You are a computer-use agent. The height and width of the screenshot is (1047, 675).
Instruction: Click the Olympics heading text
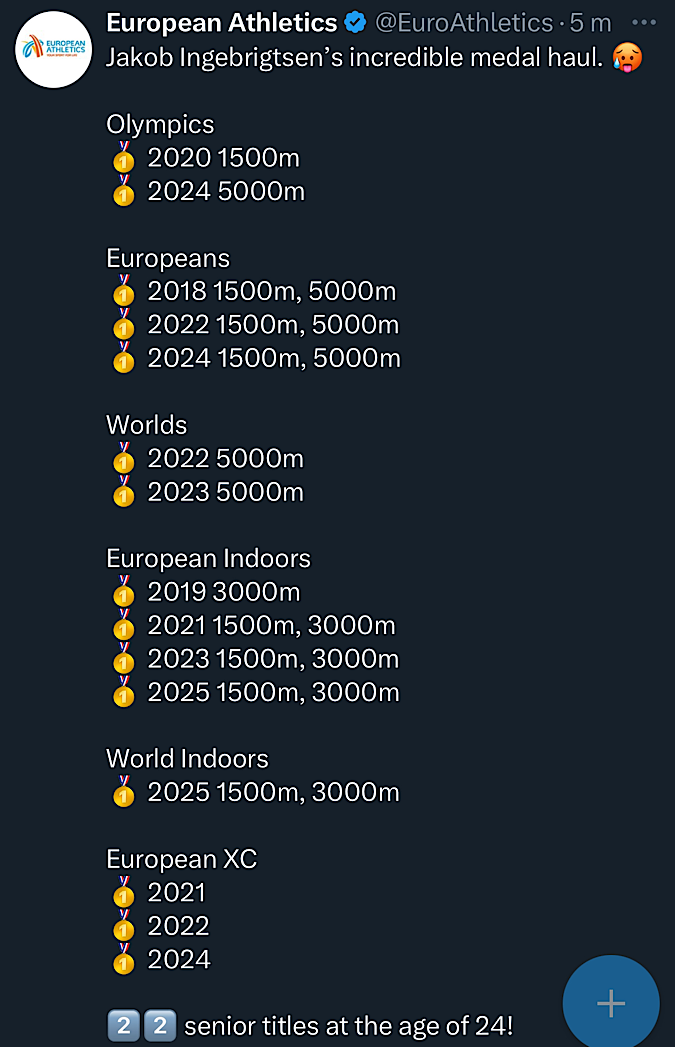[160, 125]
